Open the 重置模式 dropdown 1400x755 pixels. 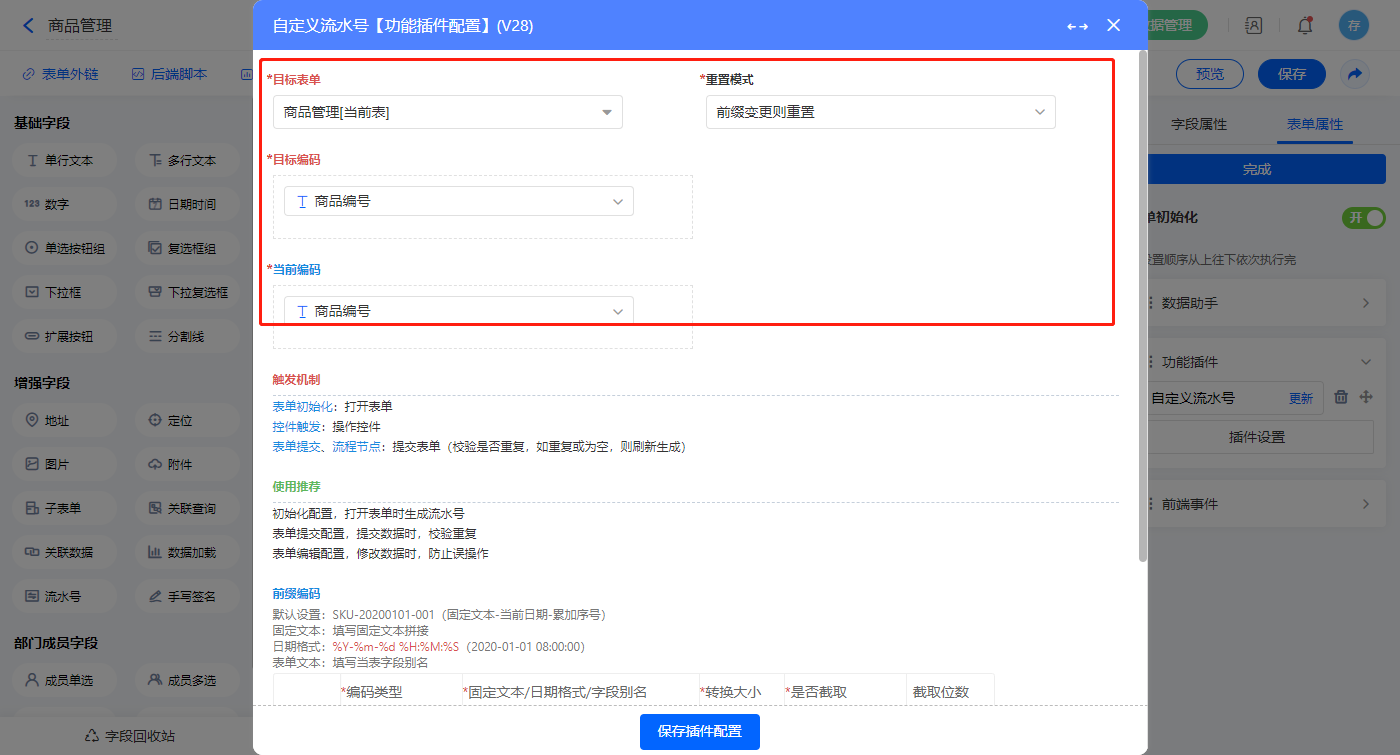pyautogui.click(x=880, y=112)
